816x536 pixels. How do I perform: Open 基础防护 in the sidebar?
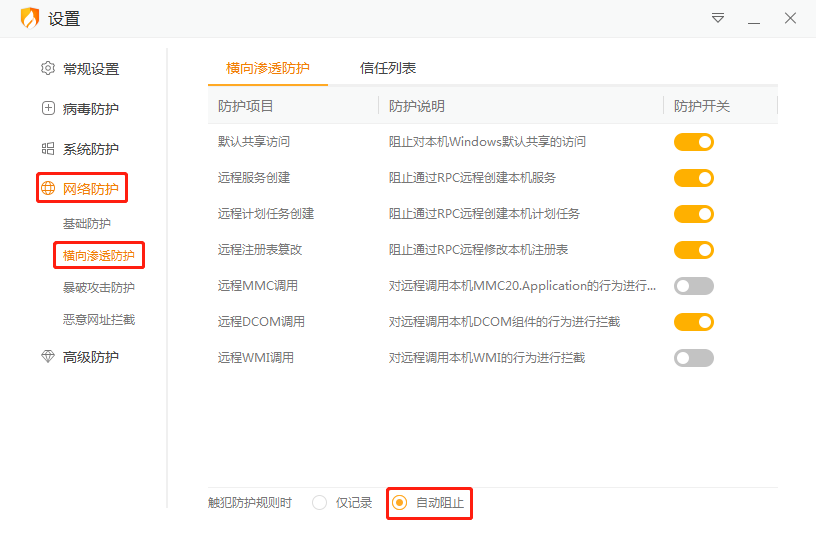87,224
